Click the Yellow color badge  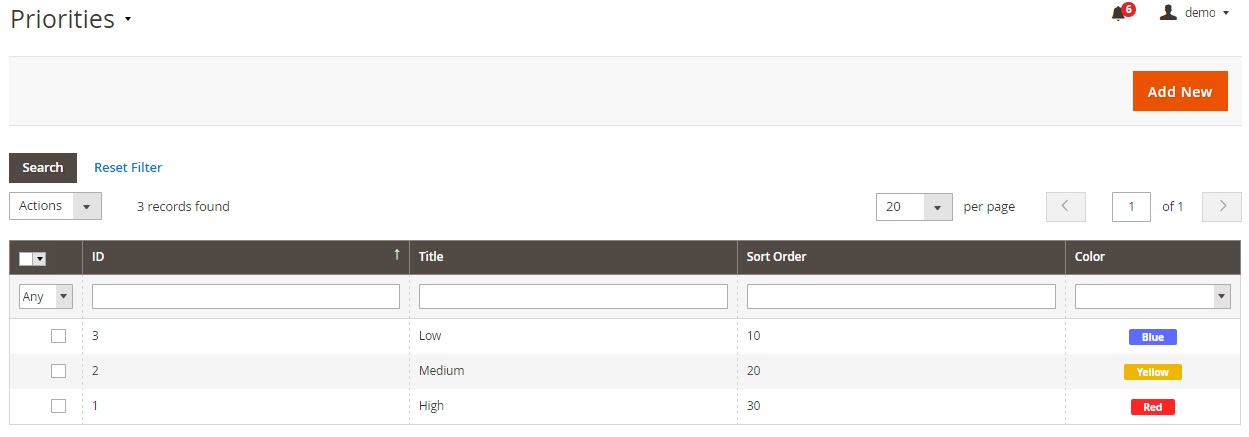point(1153,372)
